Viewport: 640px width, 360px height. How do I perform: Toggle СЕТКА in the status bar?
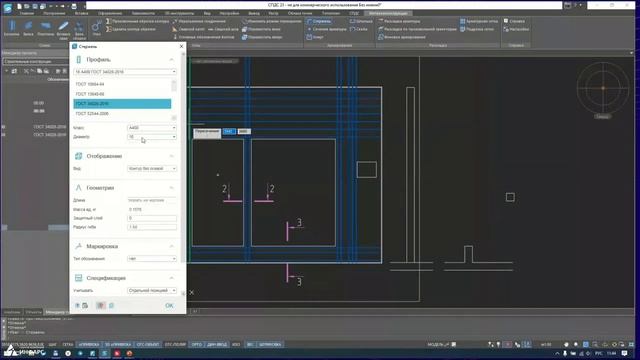68,344
